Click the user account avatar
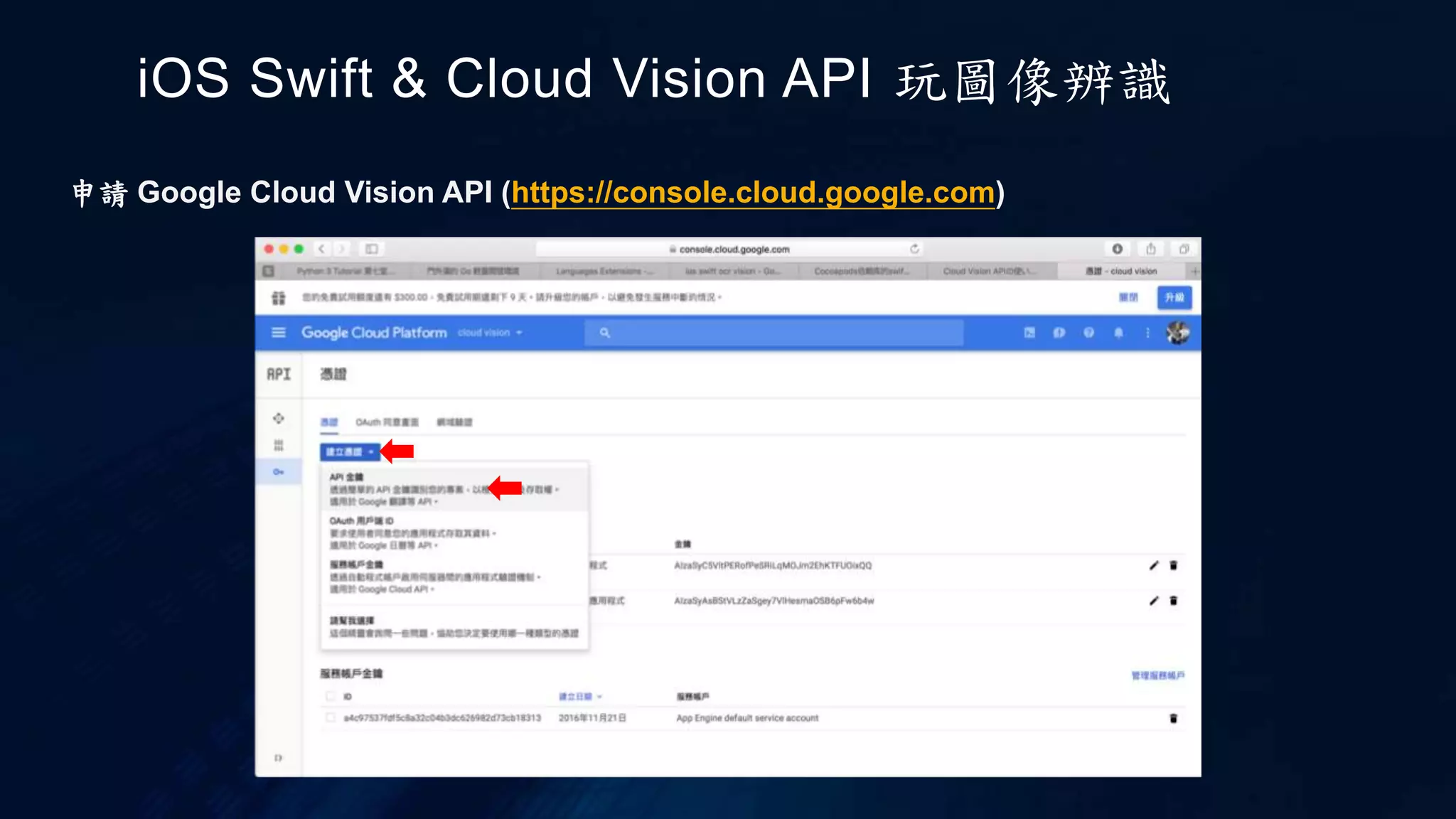 coord(1178,333)
